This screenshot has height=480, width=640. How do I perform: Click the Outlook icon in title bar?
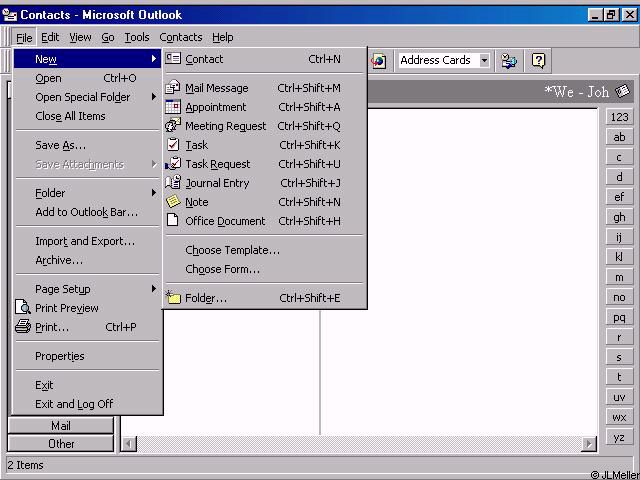(9, 15)
